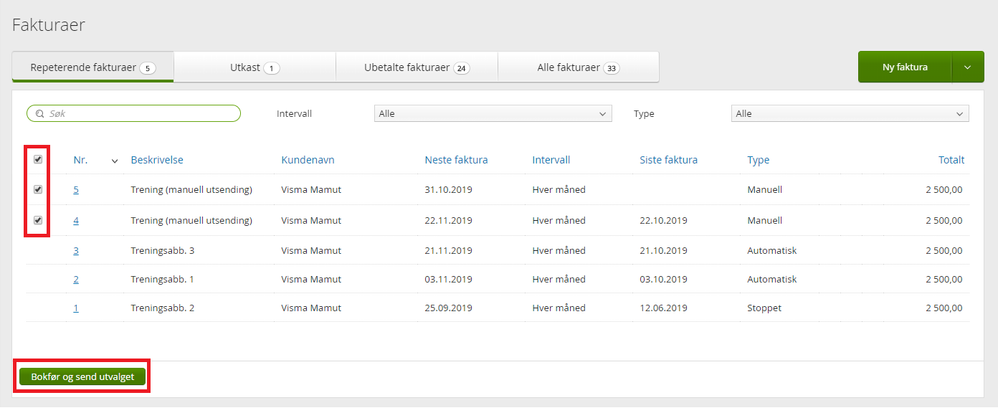Click the Ny faktura button
Screen dimensions: 998x408
point(904,67)
